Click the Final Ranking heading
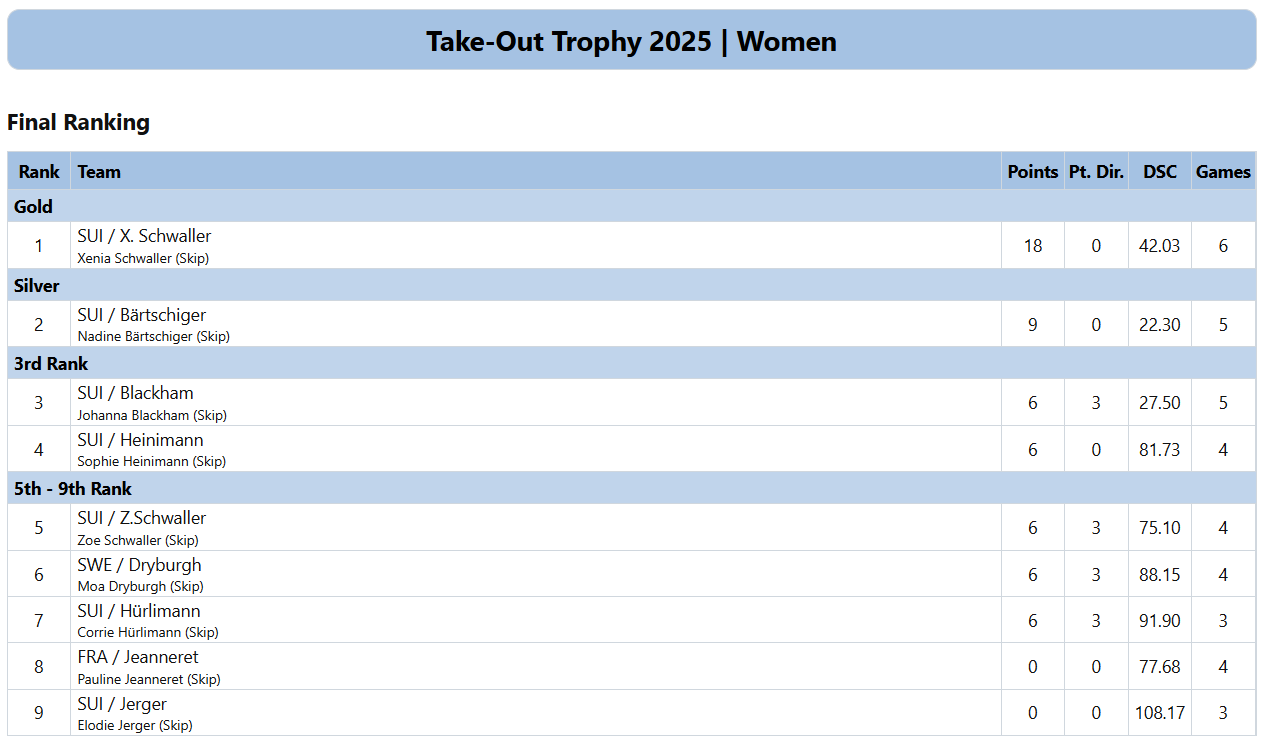The width and height of the screenshot is (1267, 750). pos(78,123)
